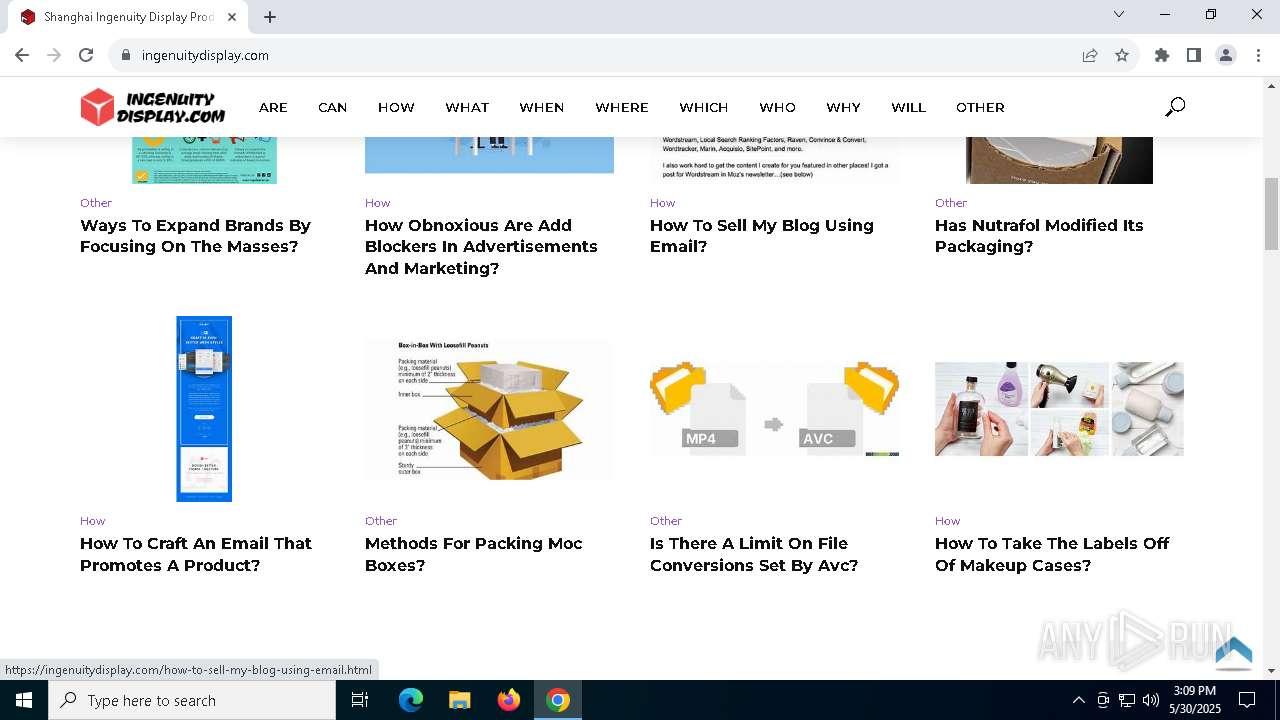Open the Windows Start menu
Screen dimensions: 1280x720
pos(24,700)
